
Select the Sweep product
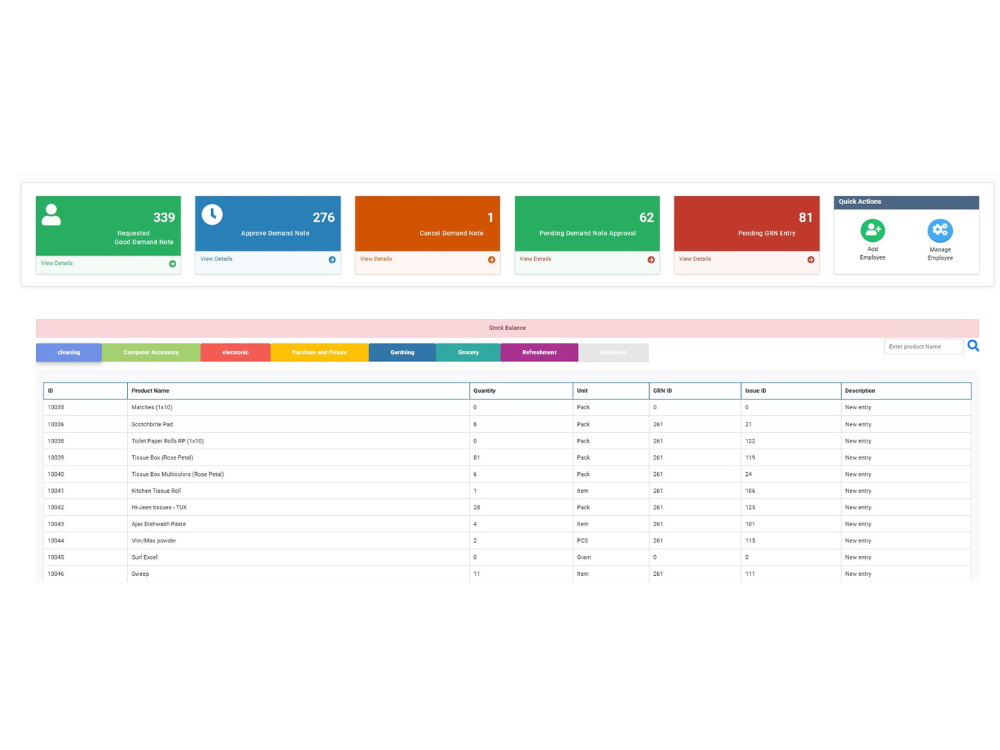(140, 573)
